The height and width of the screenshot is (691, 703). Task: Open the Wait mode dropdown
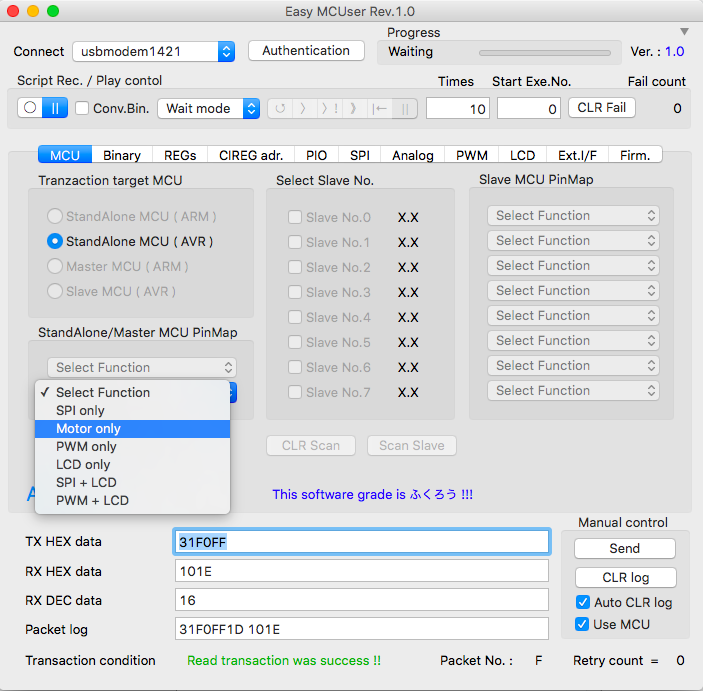pyautogui.click(x=208, y=109)
